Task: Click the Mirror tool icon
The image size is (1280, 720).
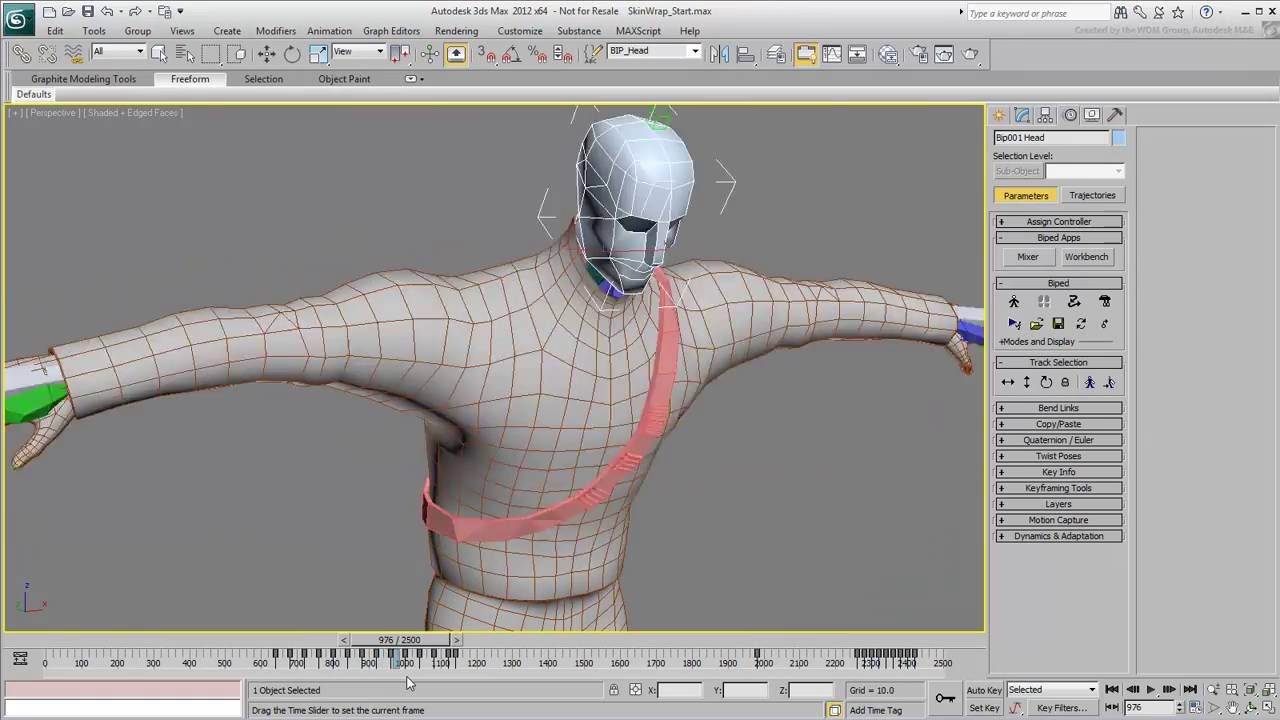Action: [x=719, y=54]
